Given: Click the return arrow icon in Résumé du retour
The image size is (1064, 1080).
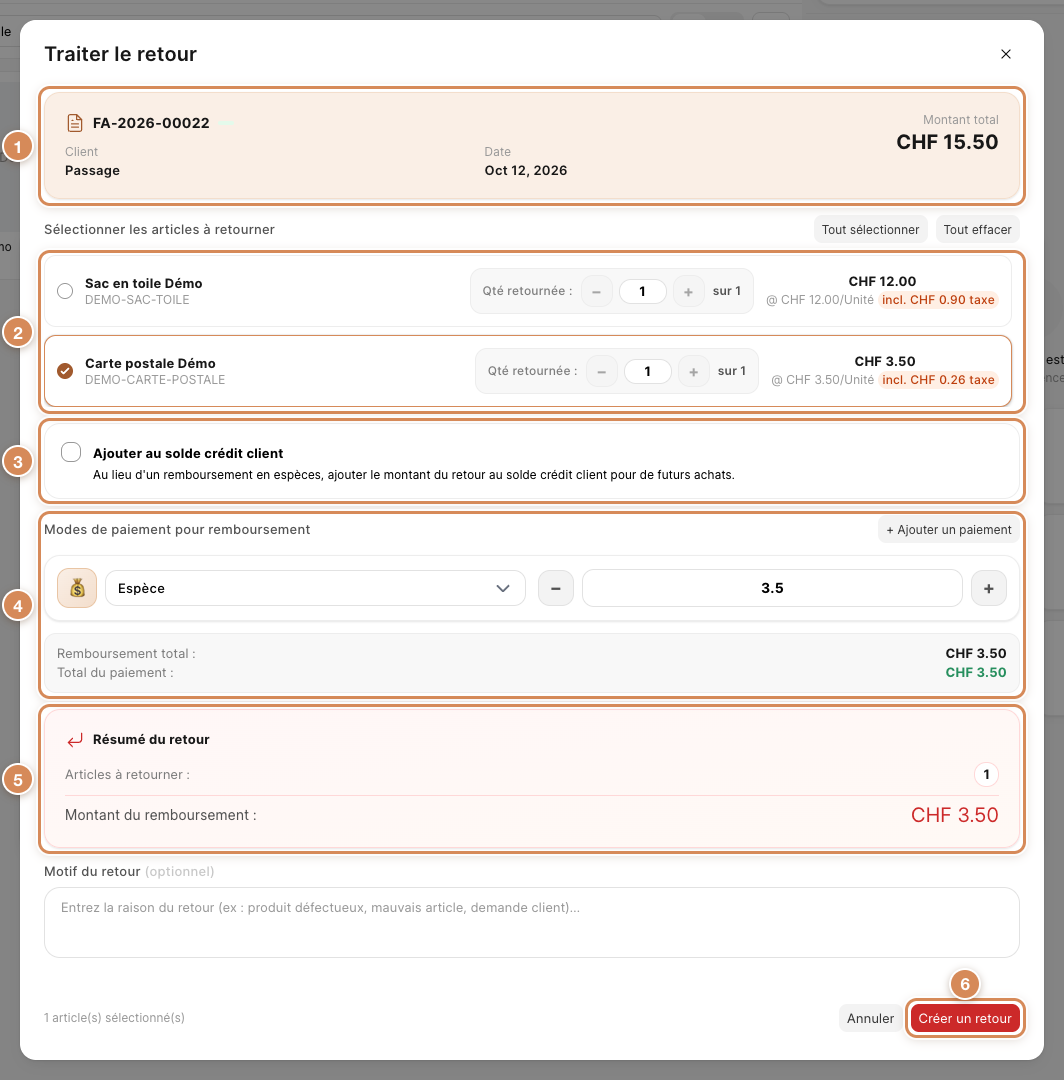Looking at the screenshot, I should 74,740.
